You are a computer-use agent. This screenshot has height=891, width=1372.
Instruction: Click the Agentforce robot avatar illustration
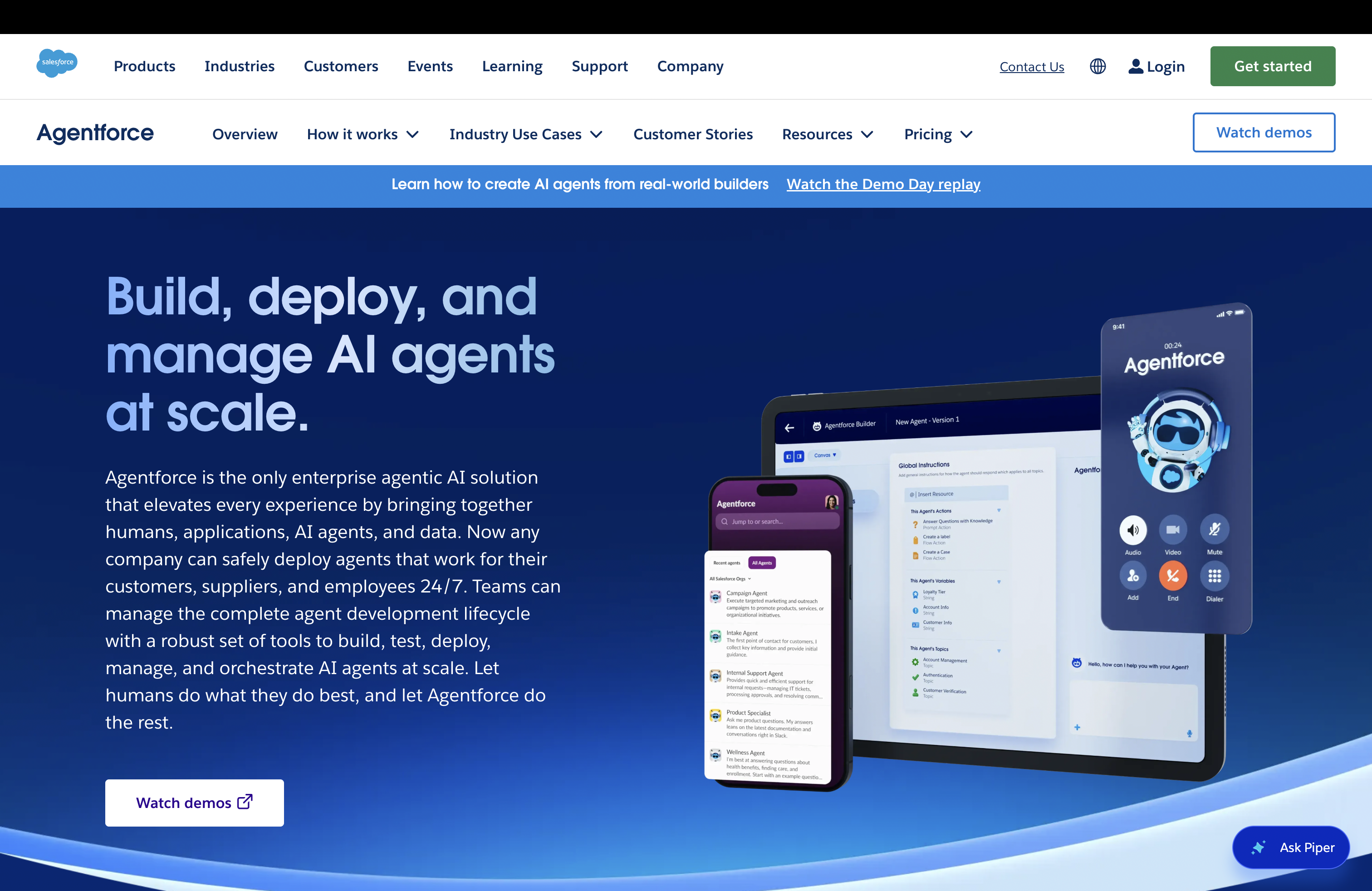click(x=1177, y=440)
